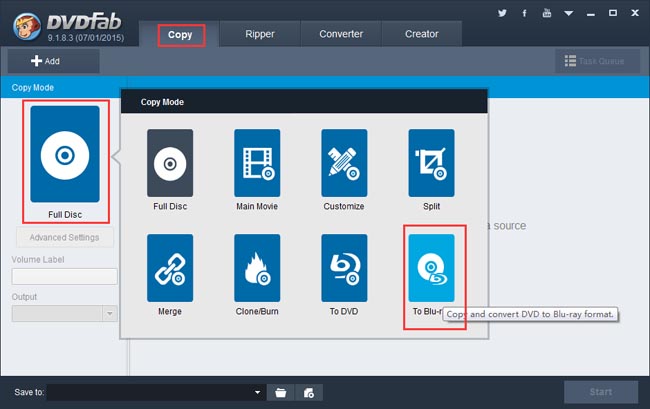Maximize the DVDFab window

[613, 13]
